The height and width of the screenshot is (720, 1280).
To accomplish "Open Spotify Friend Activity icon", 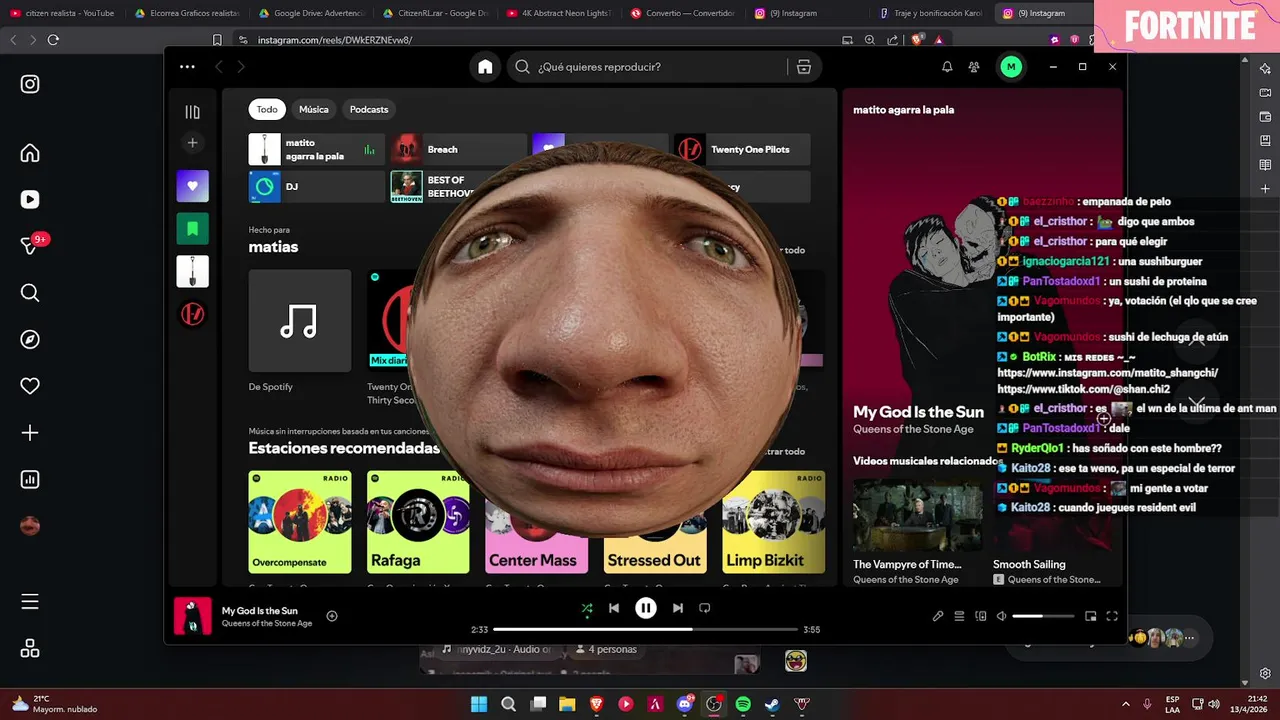I will (974, 67).
